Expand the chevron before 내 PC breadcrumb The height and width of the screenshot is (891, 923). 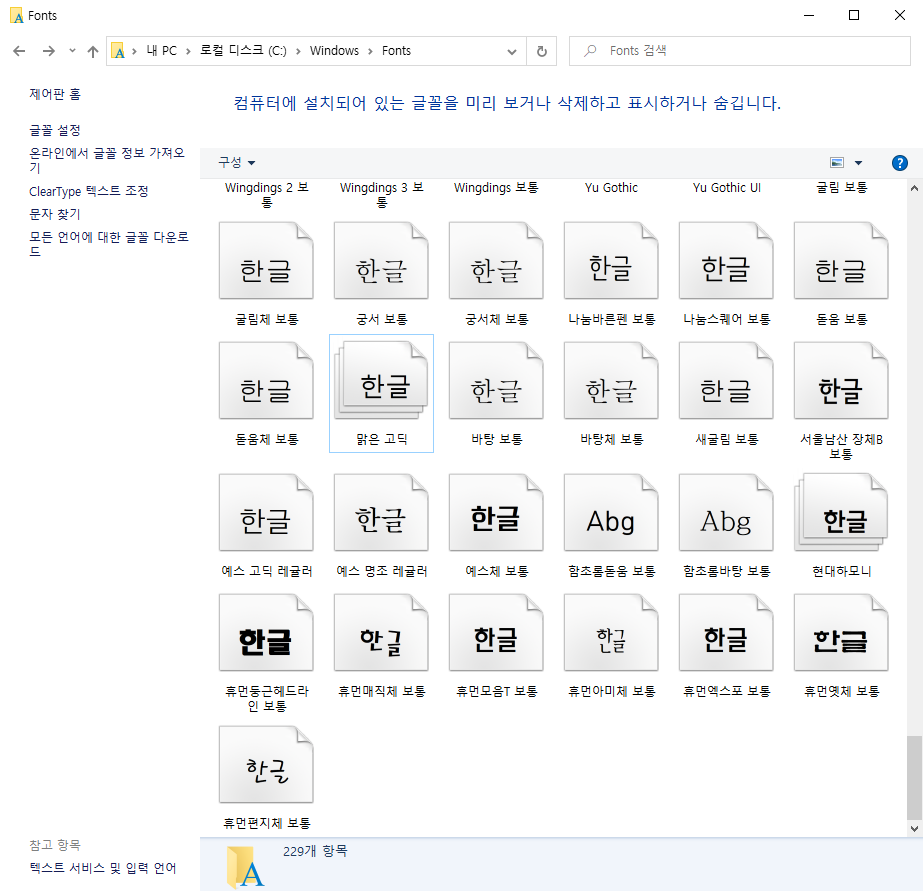pyautogui.click(x=134, y=51)
